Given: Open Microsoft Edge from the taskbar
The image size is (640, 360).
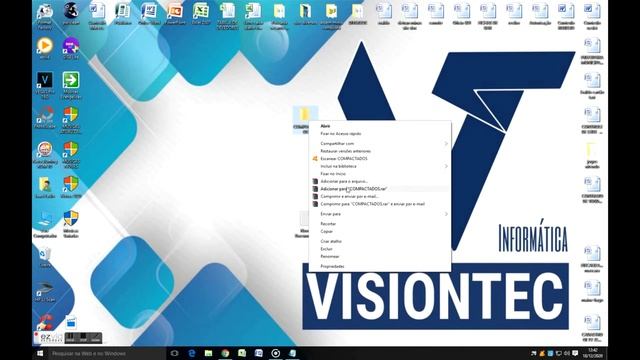Looking at the screenshot, I should [191, 353].
